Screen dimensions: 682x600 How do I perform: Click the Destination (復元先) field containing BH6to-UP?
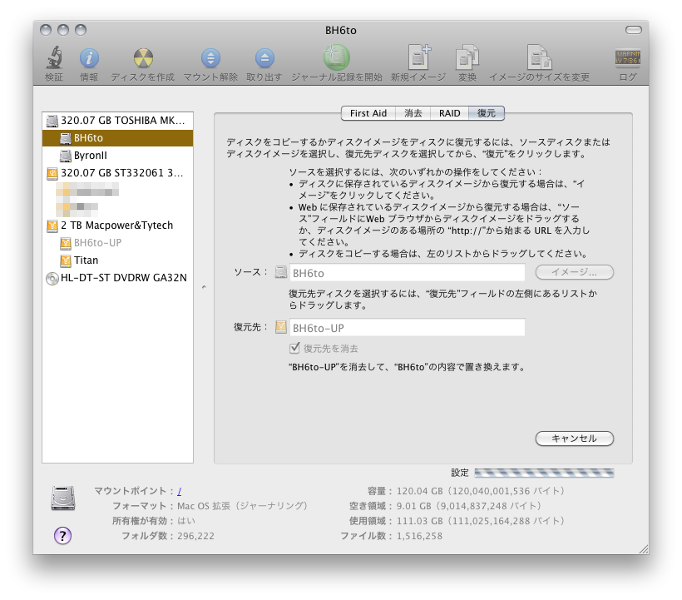tap(407, 328)
